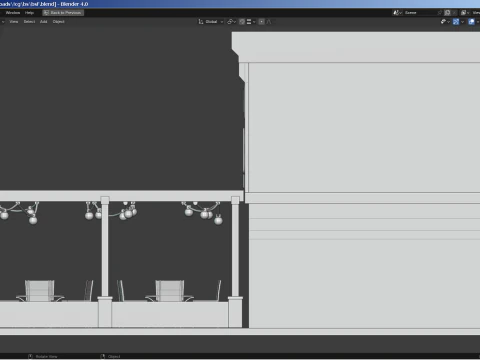The width and height of the screenshot is (480, 360).
Task: Choose the proportional editing falloff icon
Action: point(269,22)
